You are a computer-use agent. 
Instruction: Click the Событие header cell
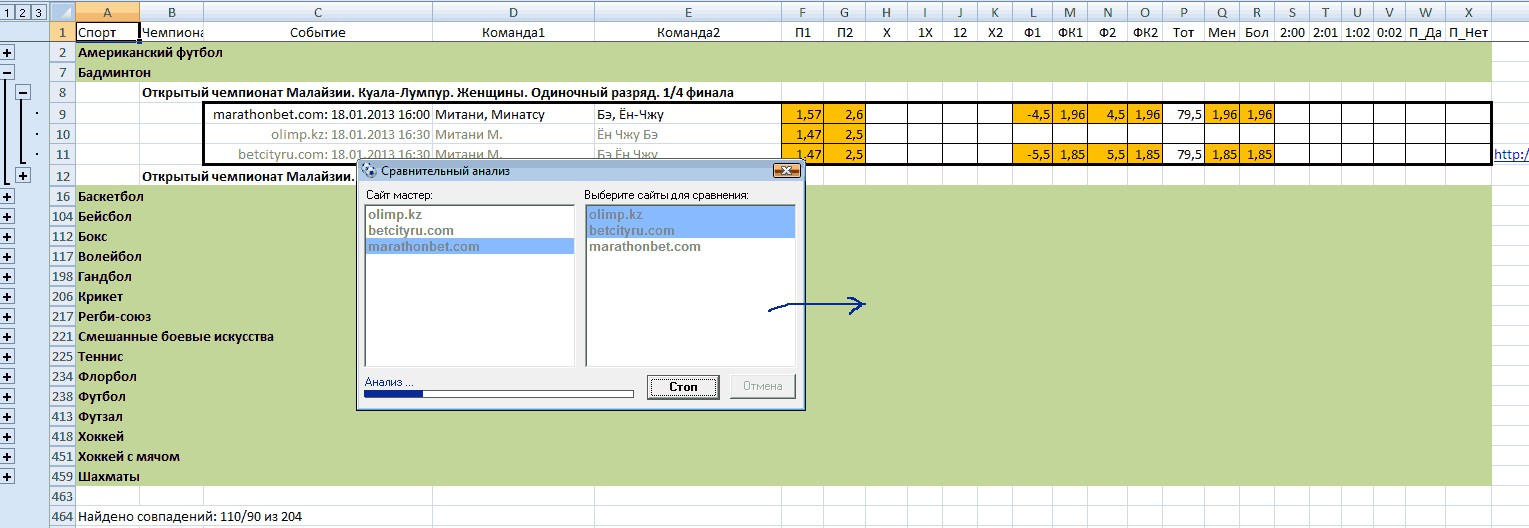click(x=318, y=32)
